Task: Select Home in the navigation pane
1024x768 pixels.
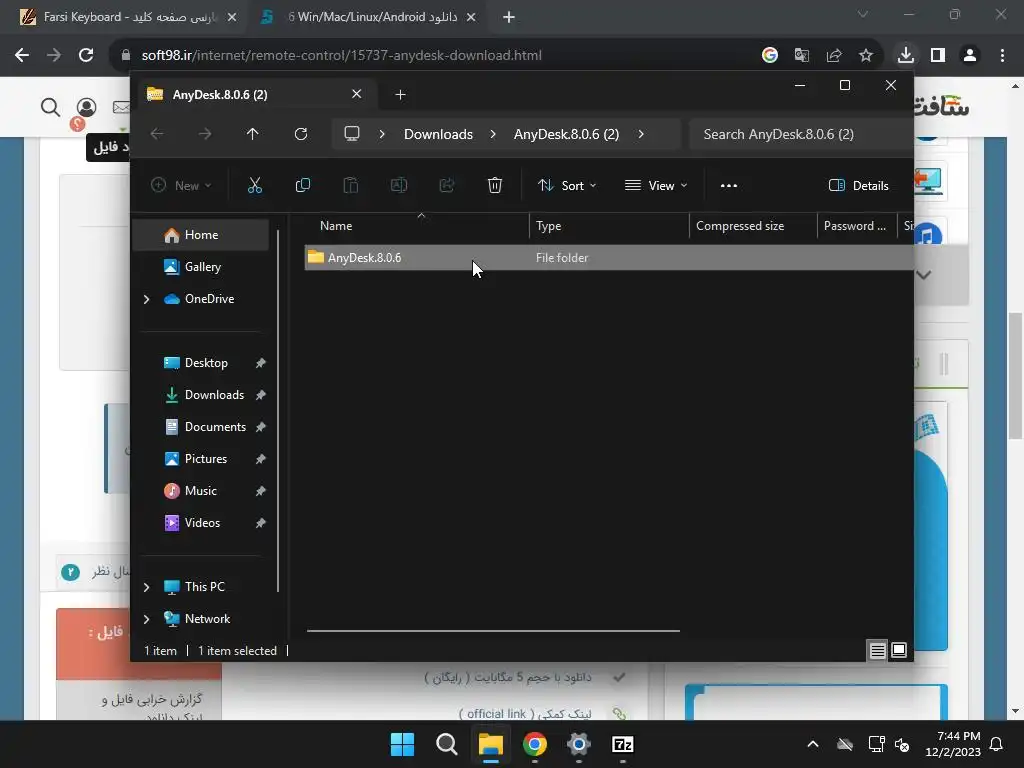Action: (x=201, y=235)
